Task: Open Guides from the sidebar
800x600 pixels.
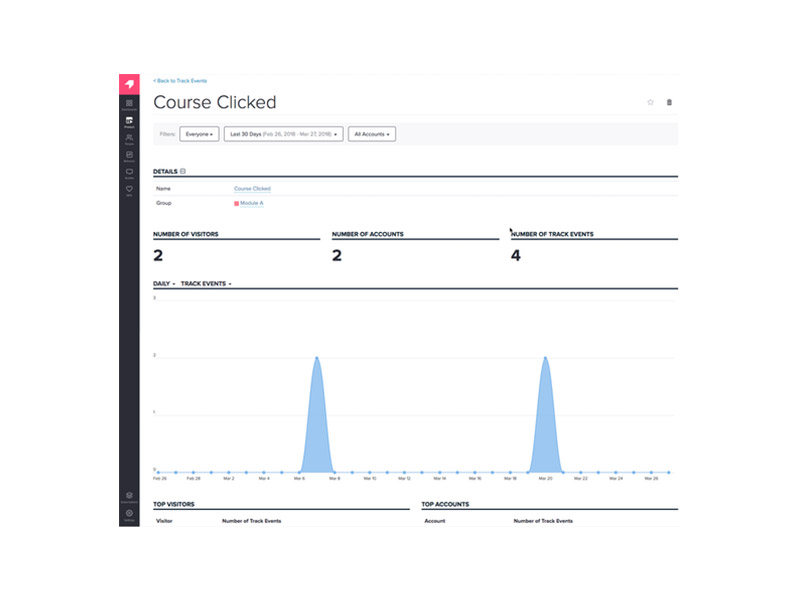Action: click(x=129, y=173)
